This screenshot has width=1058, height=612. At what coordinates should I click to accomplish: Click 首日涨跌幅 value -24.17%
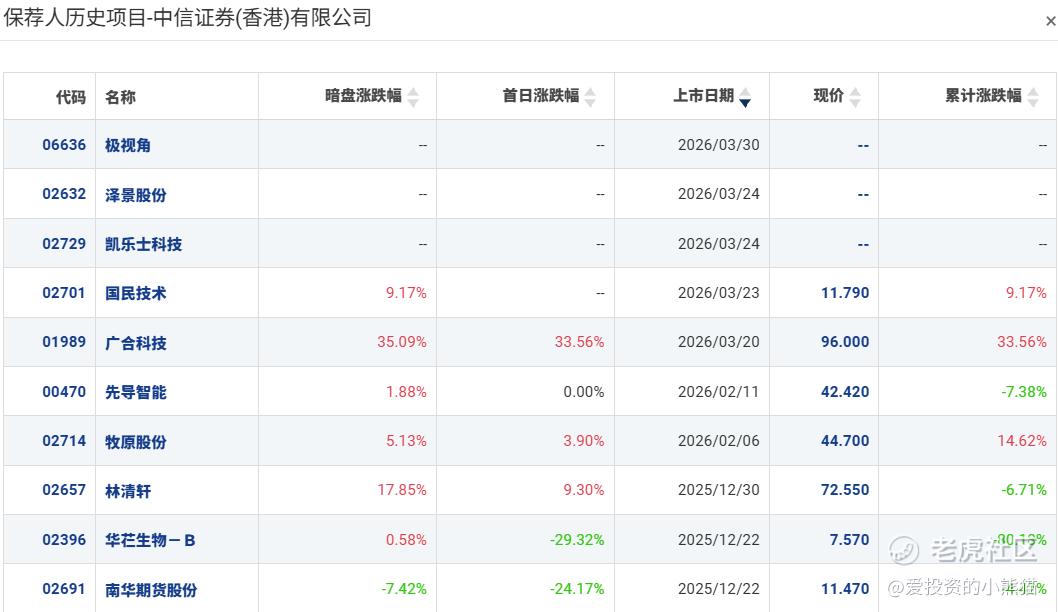tap(577, 589)
